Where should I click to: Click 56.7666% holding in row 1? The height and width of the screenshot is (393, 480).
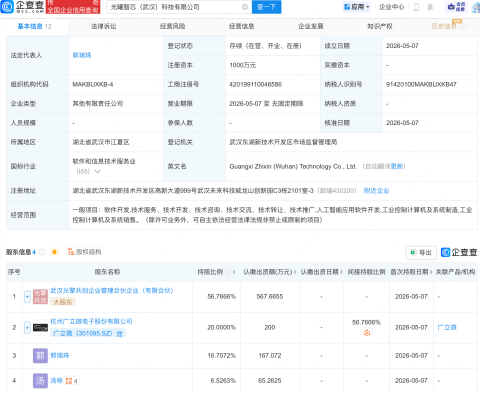[221, 296]
